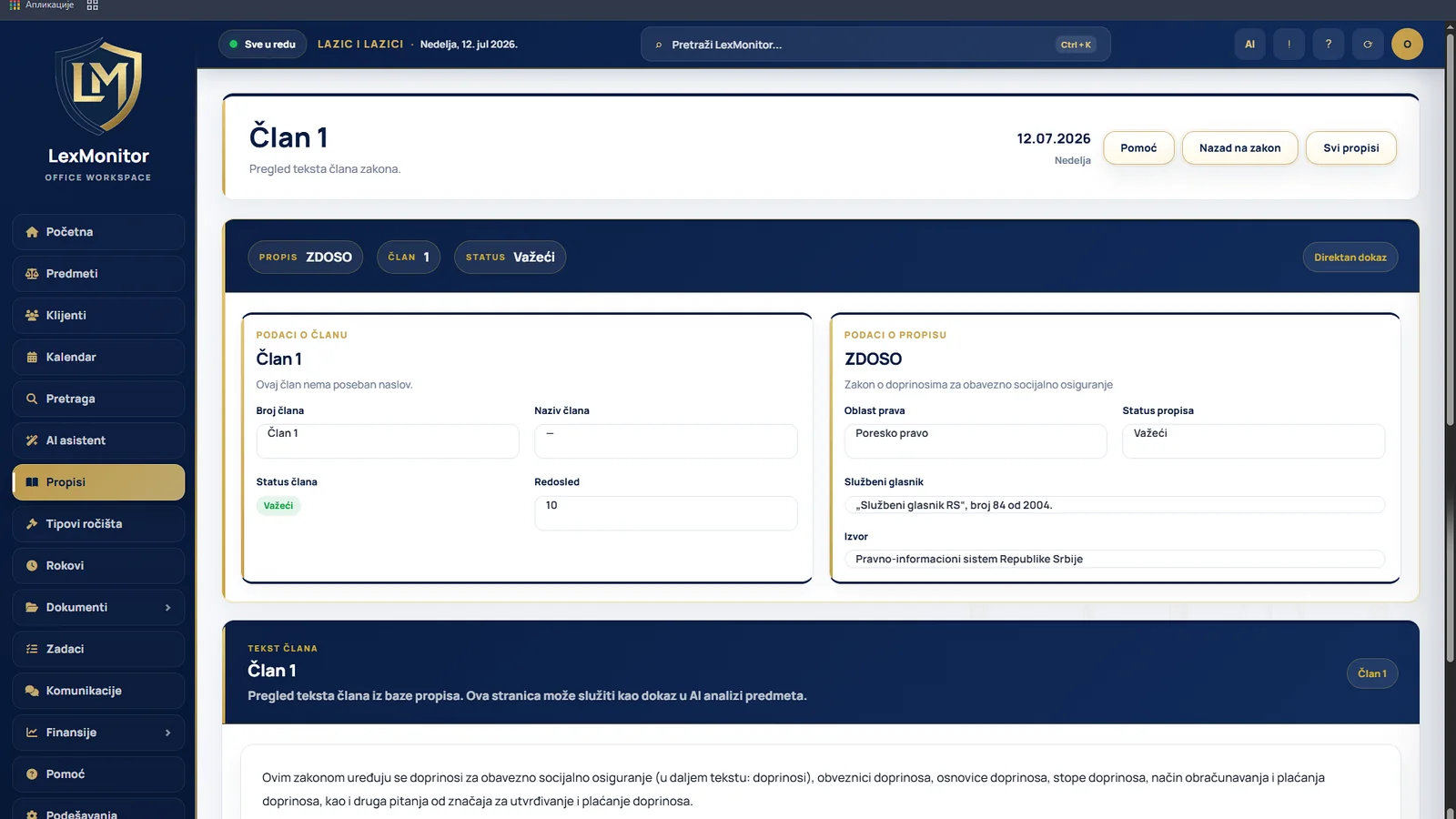Click the Svi propisi button
This screenshot has width=1456, height=819.
tap(1350, 147)
